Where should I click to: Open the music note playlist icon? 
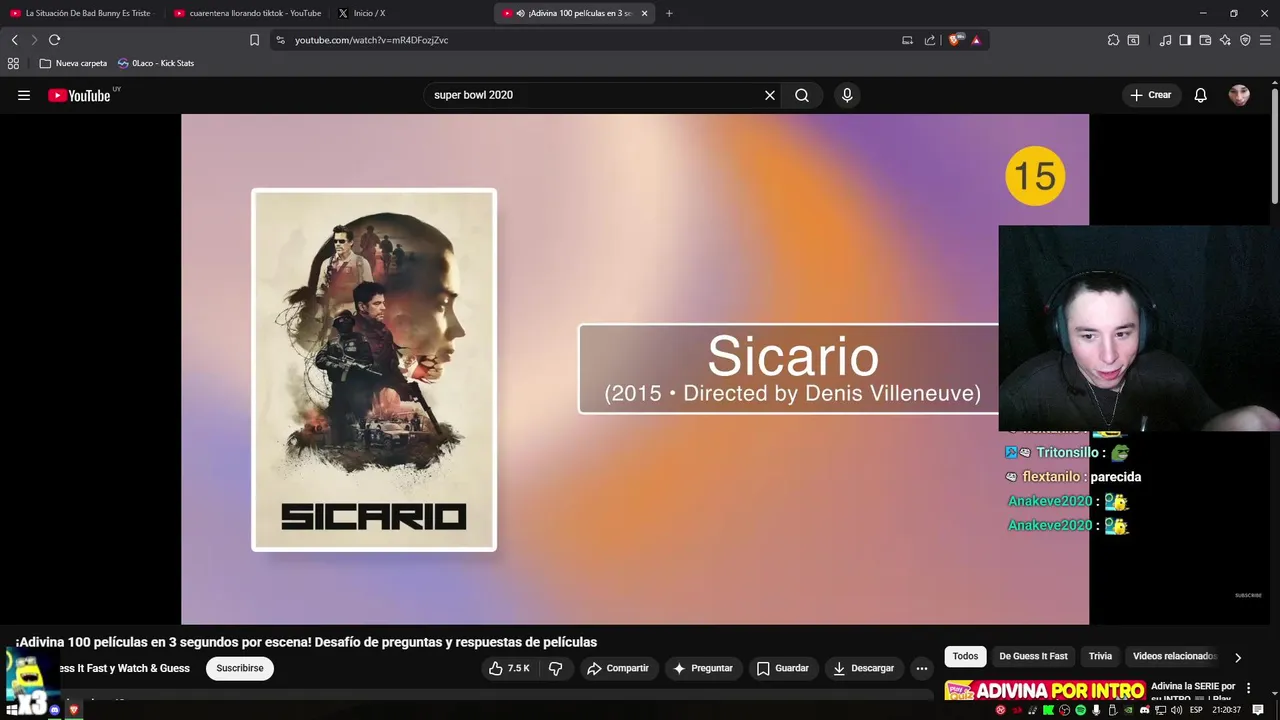1165,40
